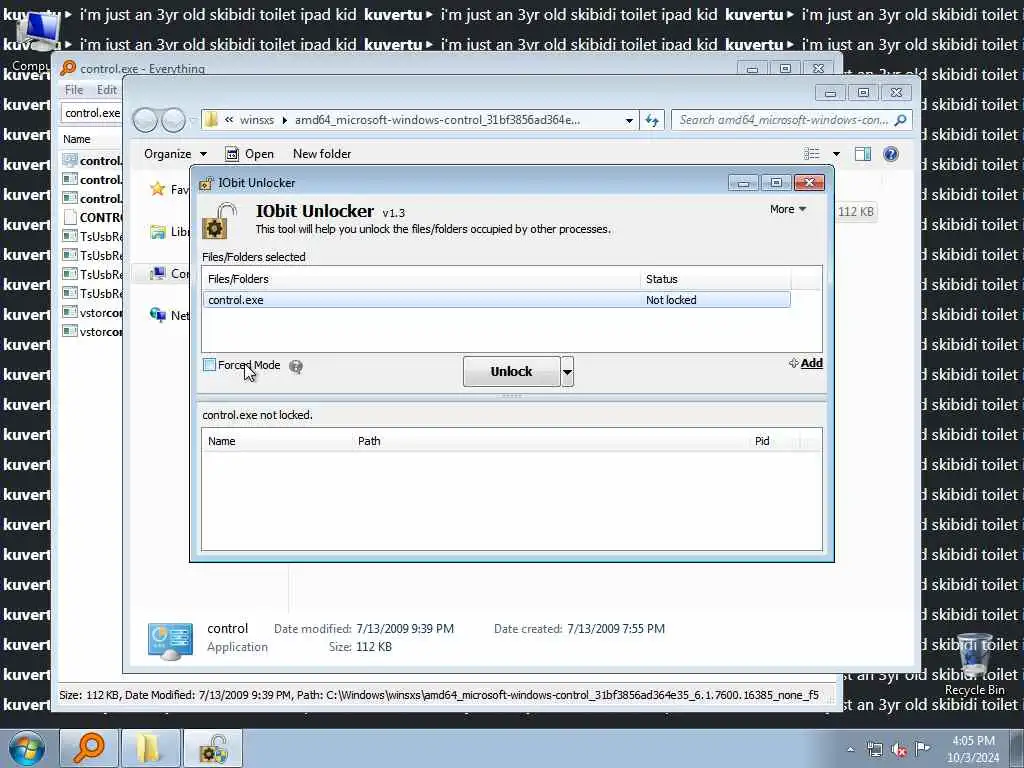
Task: Click the network tray icon
Action: point(874,750)
